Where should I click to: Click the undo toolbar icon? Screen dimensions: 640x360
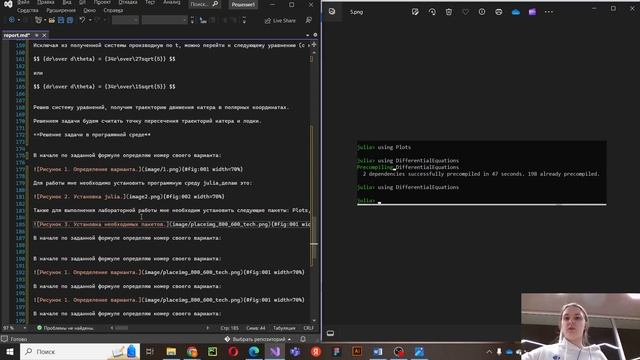[82, 20]
